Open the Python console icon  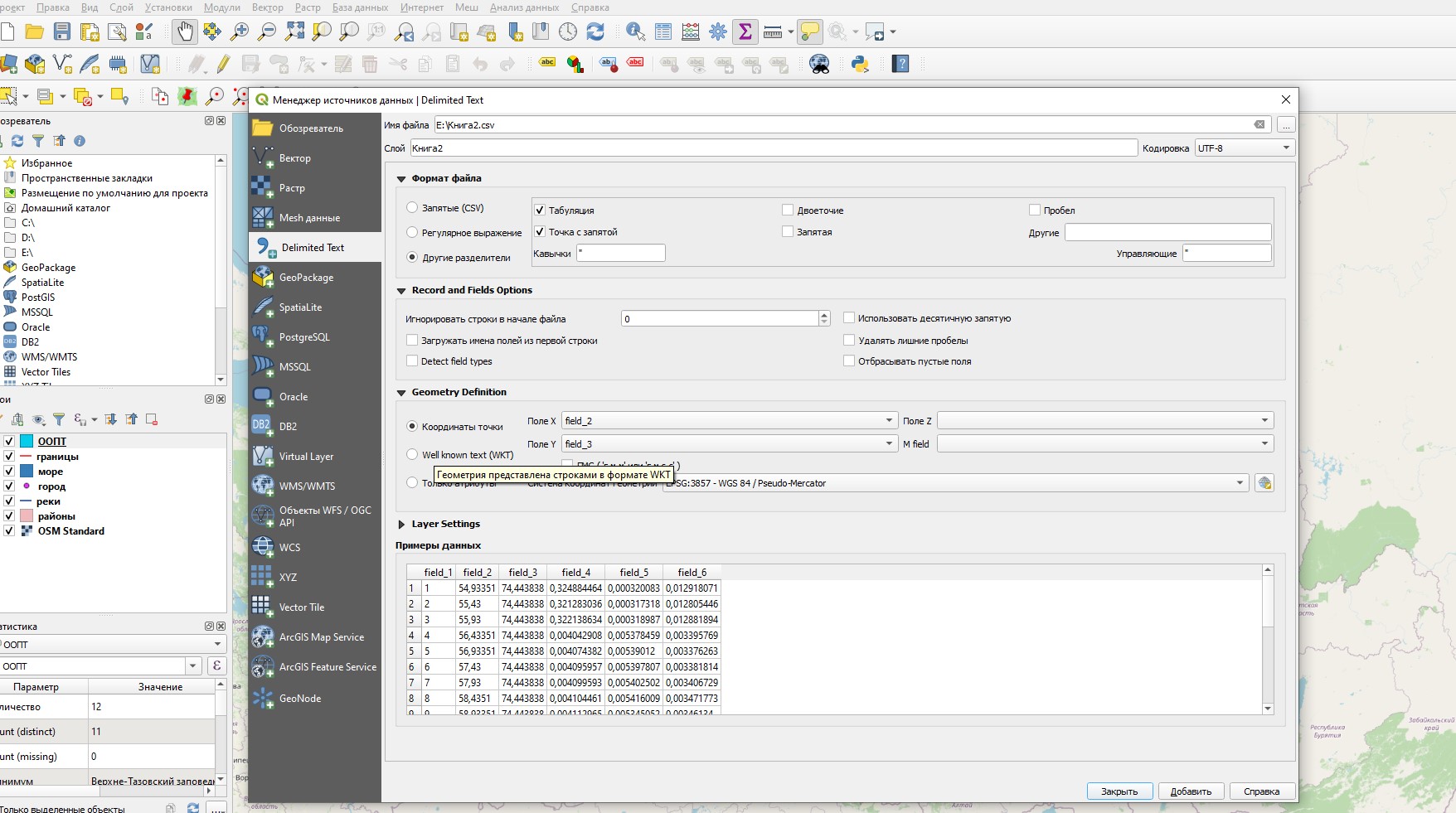point(860,64)
